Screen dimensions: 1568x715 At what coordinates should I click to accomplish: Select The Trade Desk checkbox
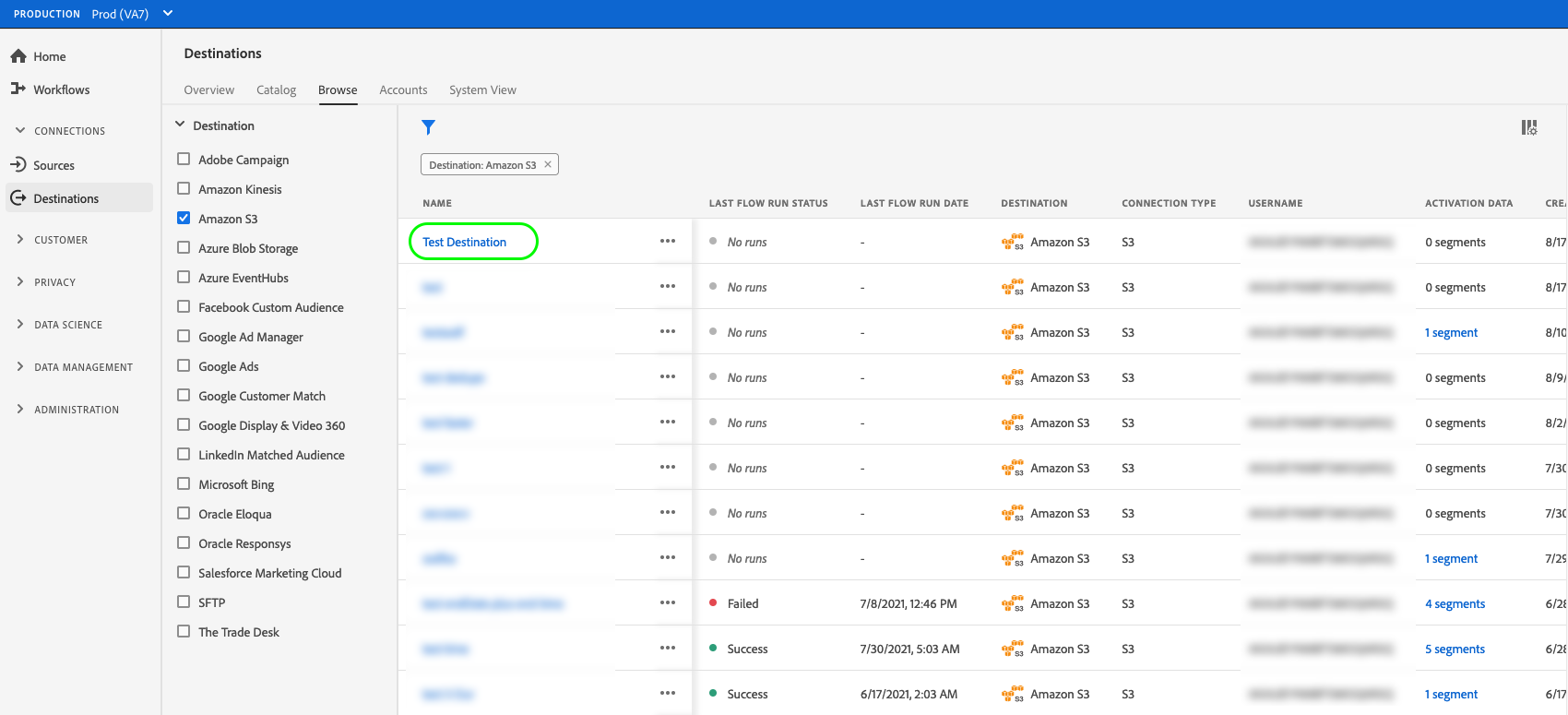(x=184, y=631)
